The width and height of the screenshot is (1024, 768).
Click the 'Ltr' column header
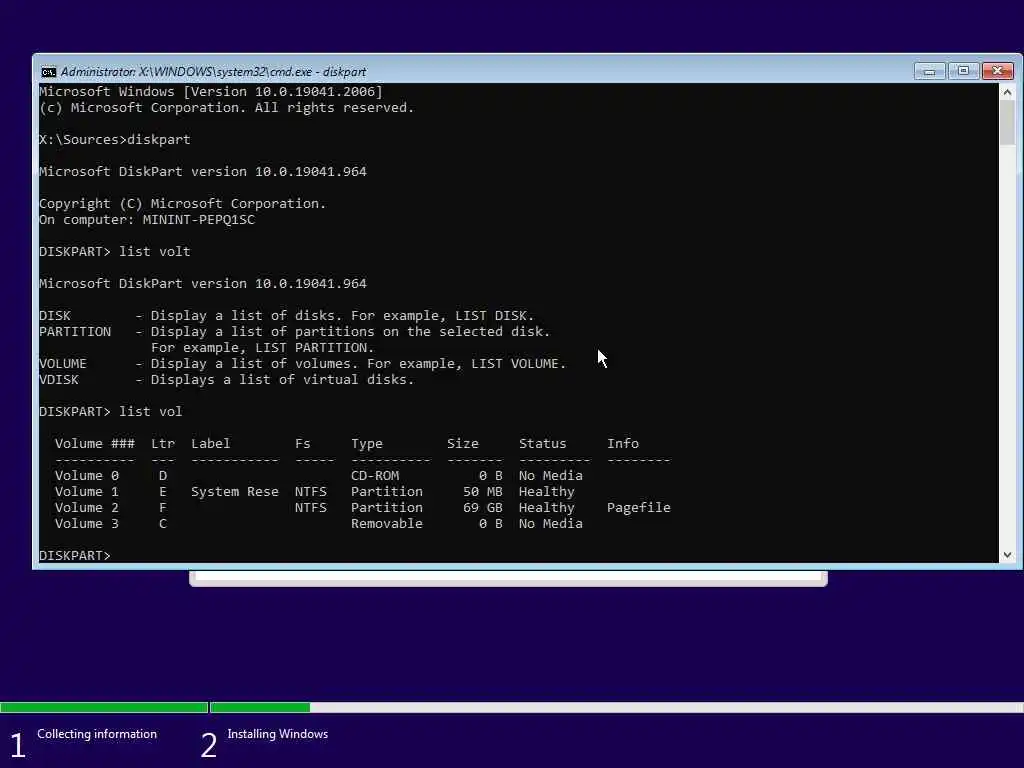[x=163, y=443]
